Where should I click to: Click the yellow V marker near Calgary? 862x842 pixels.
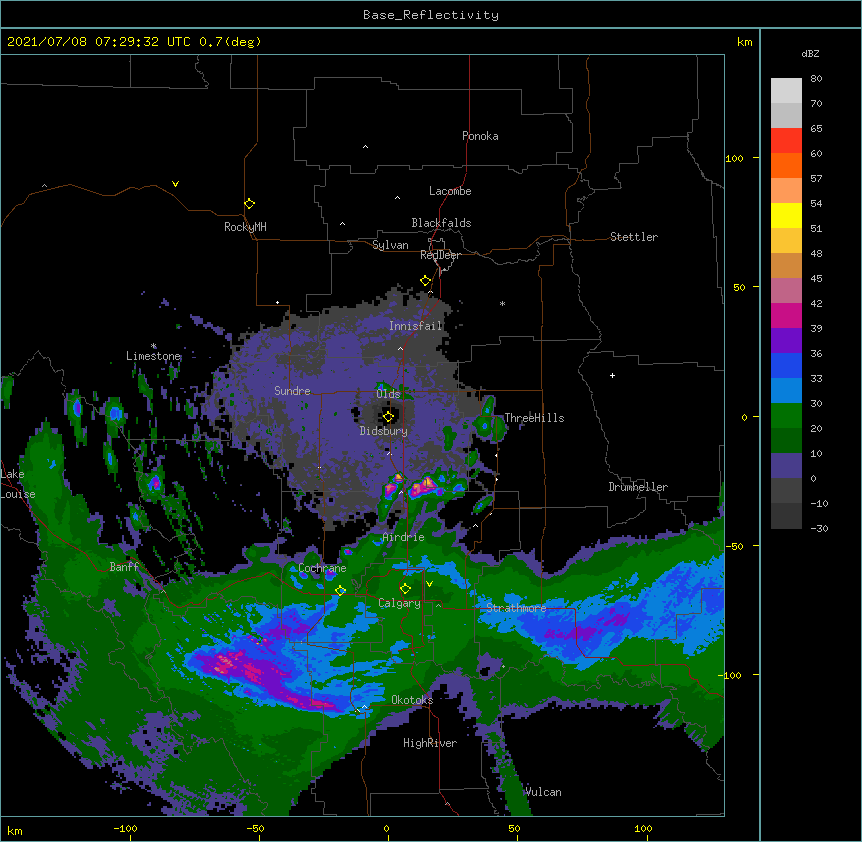(x=429, y=583)
